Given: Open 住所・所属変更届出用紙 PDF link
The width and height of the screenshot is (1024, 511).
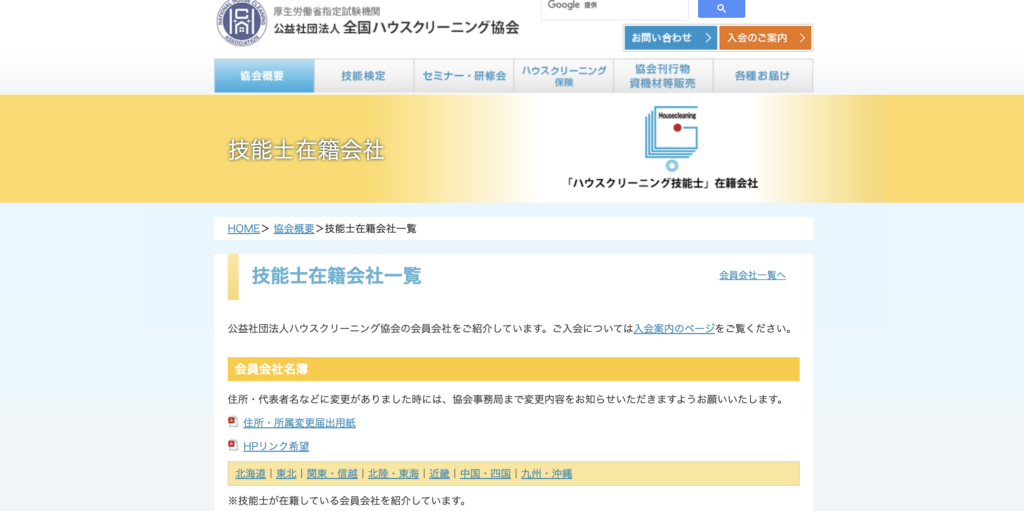Looking at the screenshot, I should (x=299, y=423).
